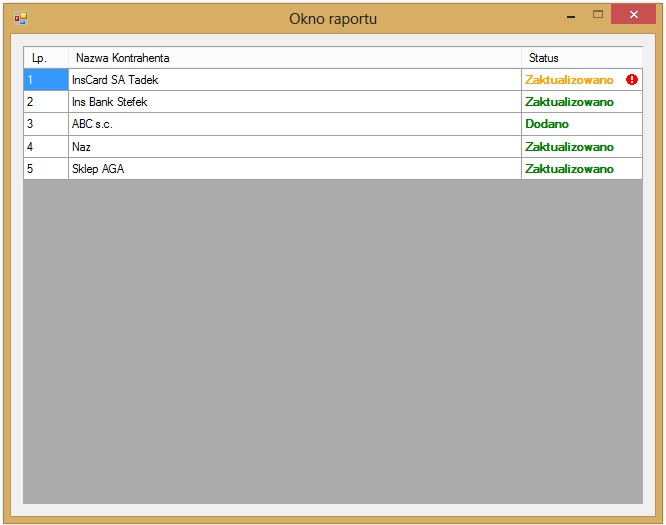666x525 pixels.
Task: Click the Zaktualizowano status for Sklep AGA
Action: pyautogui.click(x=569, y=169)
